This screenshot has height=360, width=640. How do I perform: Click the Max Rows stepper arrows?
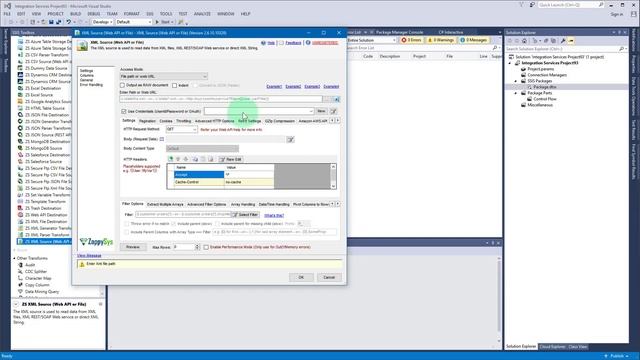(198, 247)
